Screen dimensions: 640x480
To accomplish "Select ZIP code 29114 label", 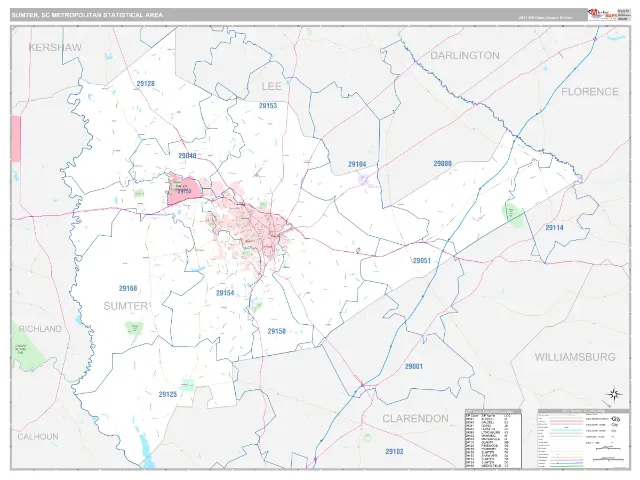I will coord(554,228).
